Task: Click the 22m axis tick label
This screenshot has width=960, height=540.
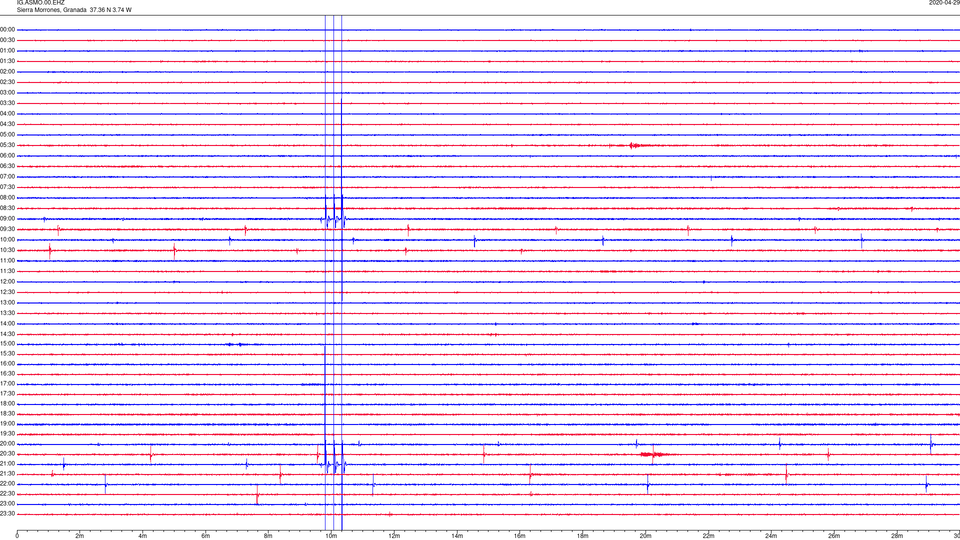Action: click(x=708, y=536)
